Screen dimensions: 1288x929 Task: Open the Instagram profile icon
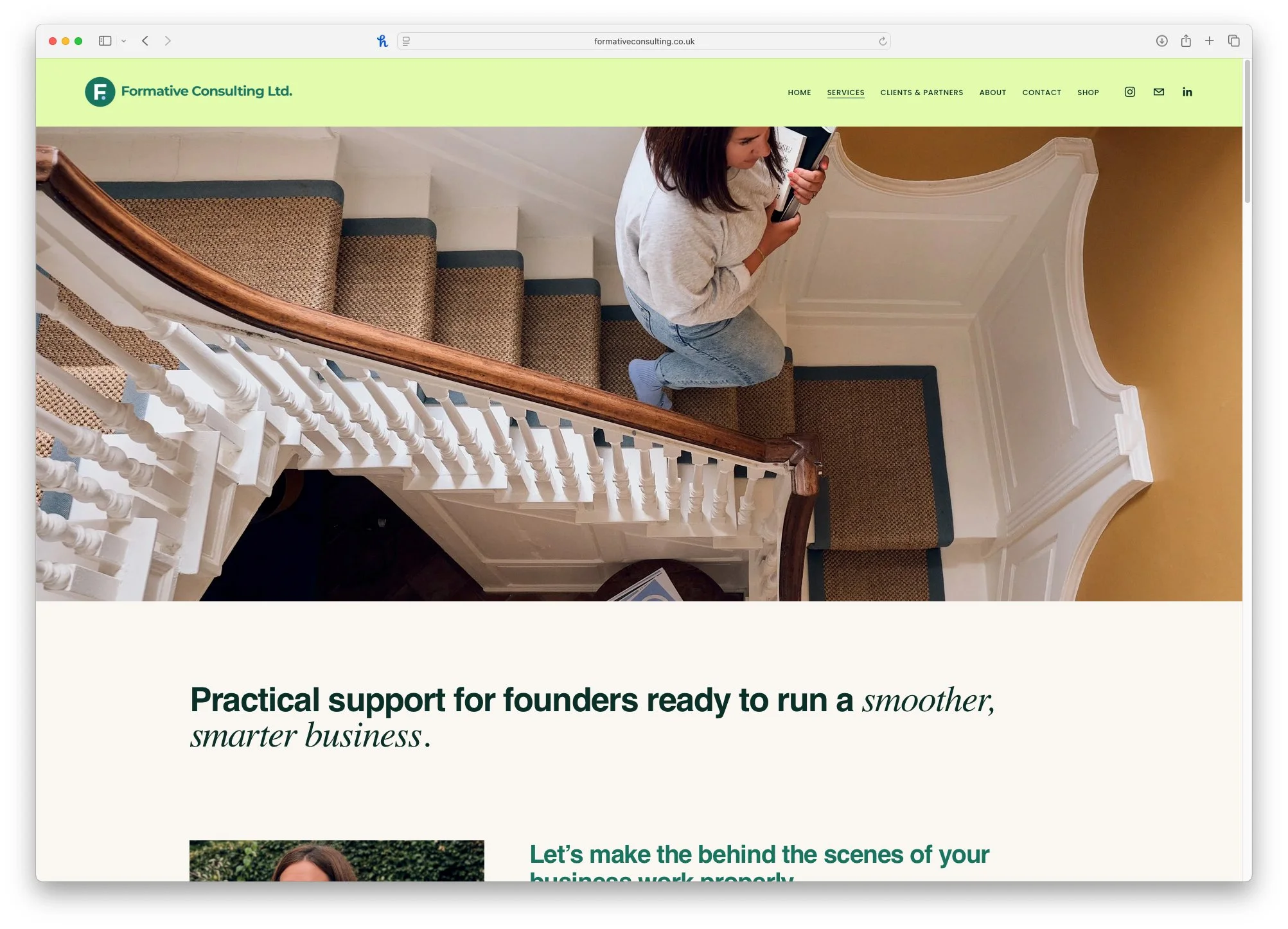tap(1129, 92)
